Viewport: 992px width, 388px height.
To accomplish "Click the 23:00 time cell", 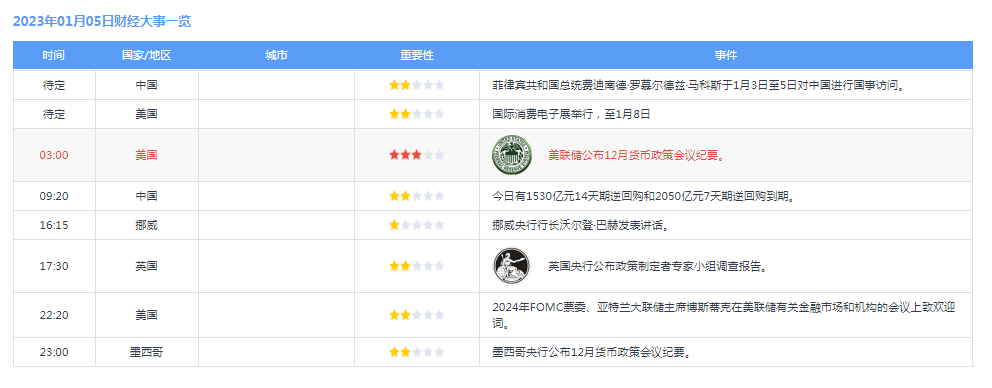I will pyautogui.click(x=54, y=352).
